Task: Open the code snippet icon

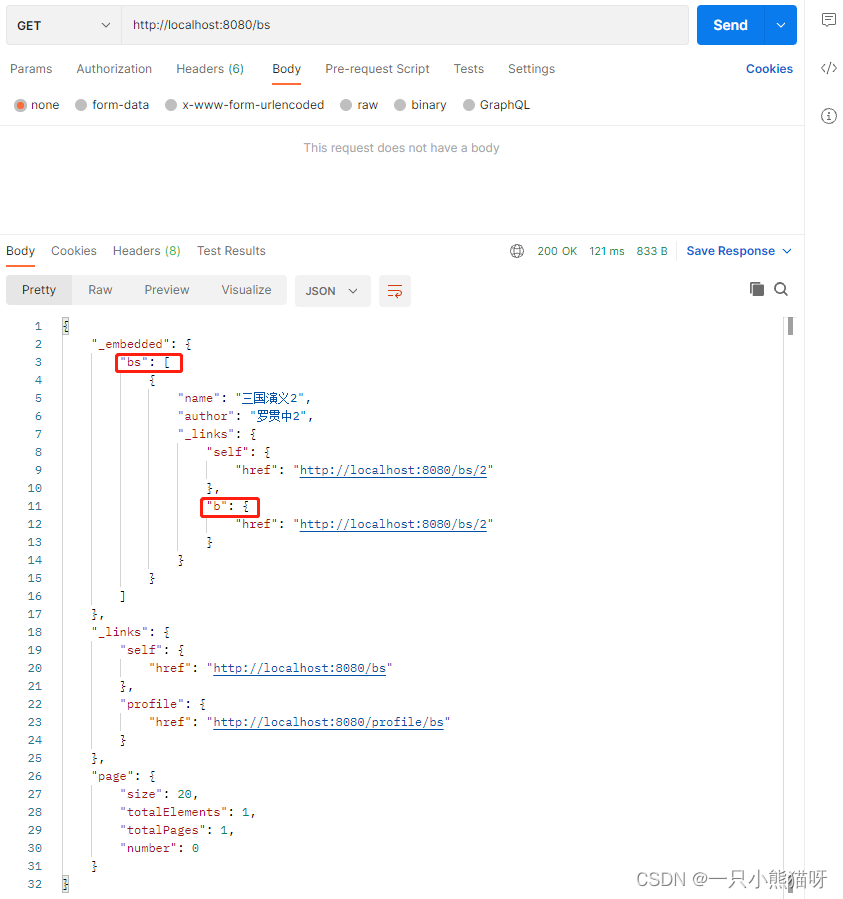Action: click(828, 68)
